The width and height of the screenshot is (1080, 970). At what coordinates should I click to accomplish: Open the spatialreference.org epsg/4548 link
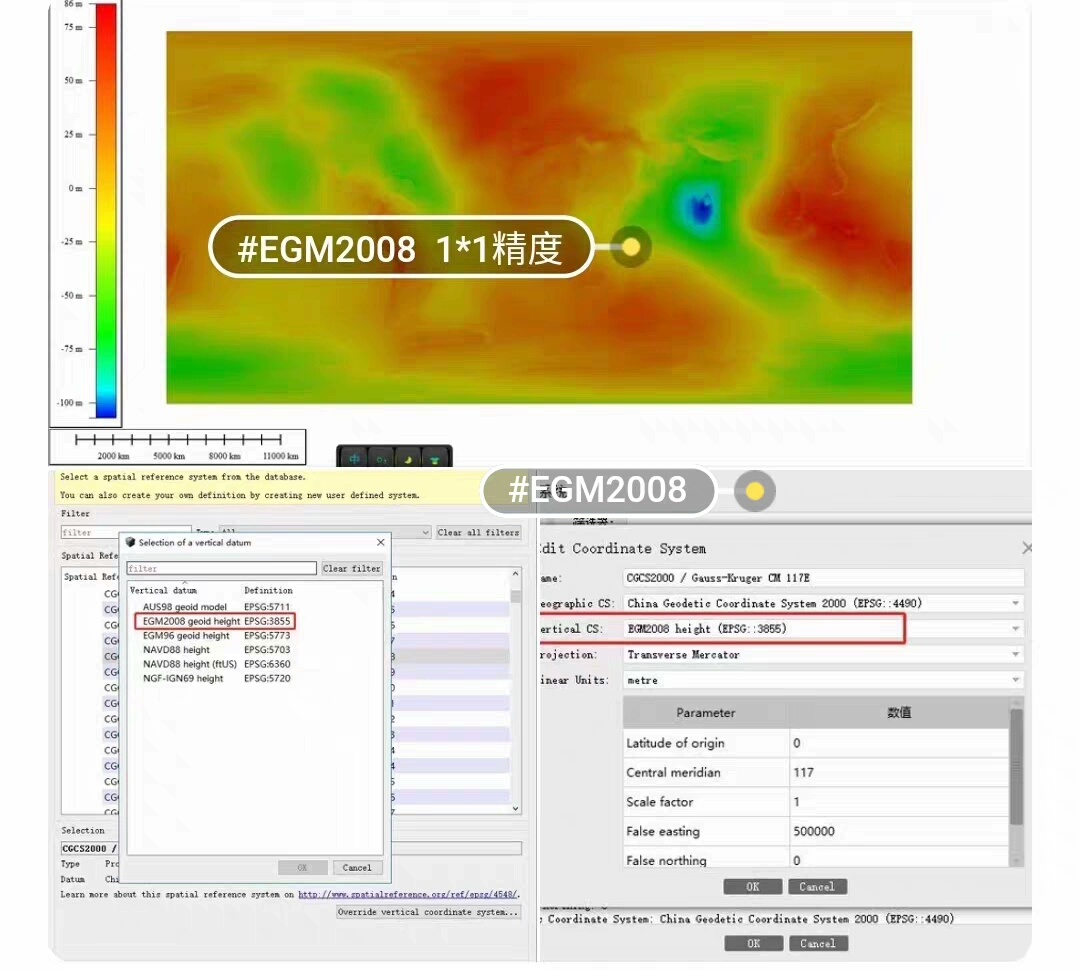point(407,894)
